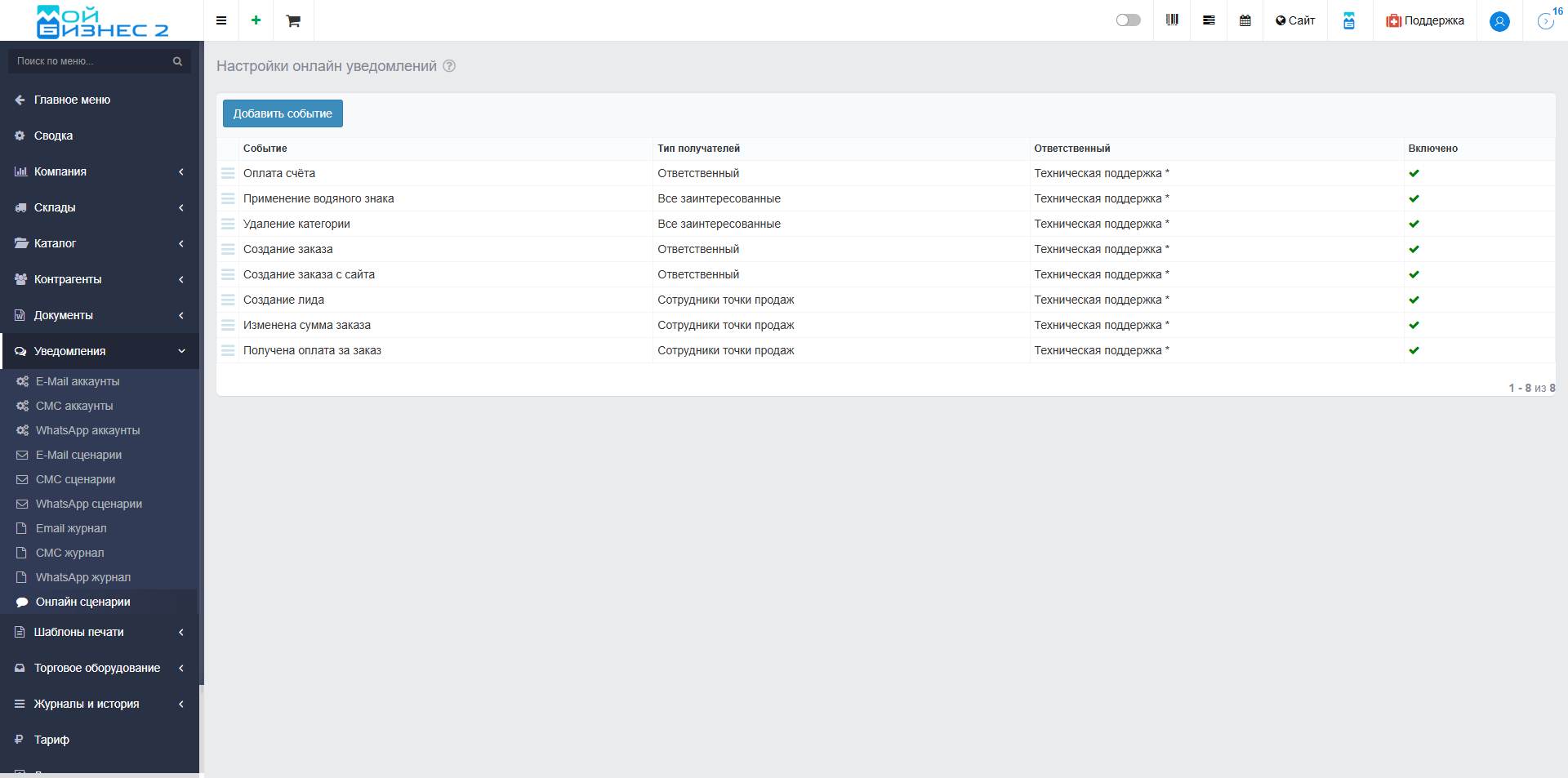Image resolution: width=1568 pixels, height=778 pixels.
Task: Open the calendar icon in header
Action: pyautogui.click(x=1245, y=20)
